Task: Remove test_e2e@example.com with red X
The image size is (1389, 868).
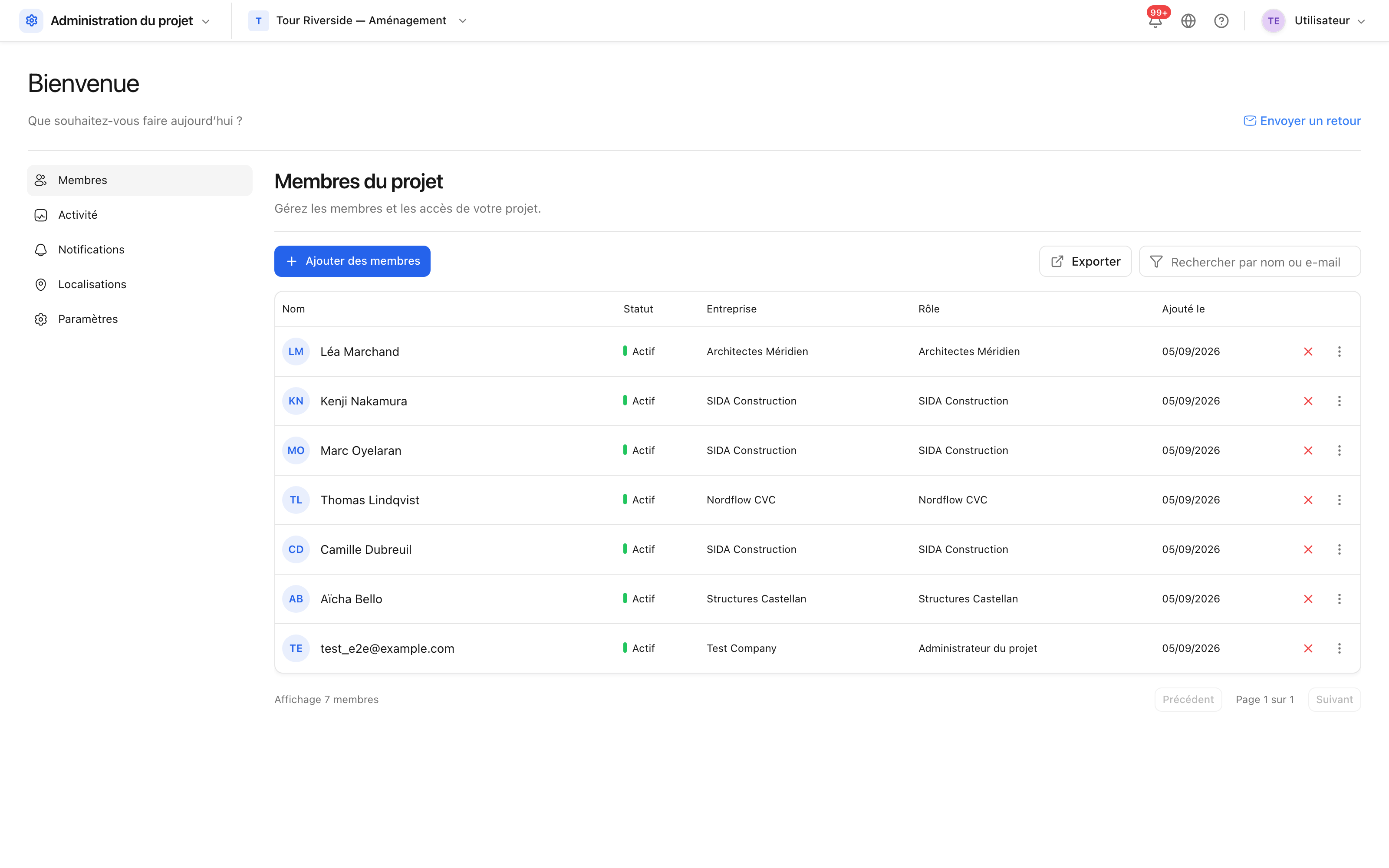Action: [1308, 648]
